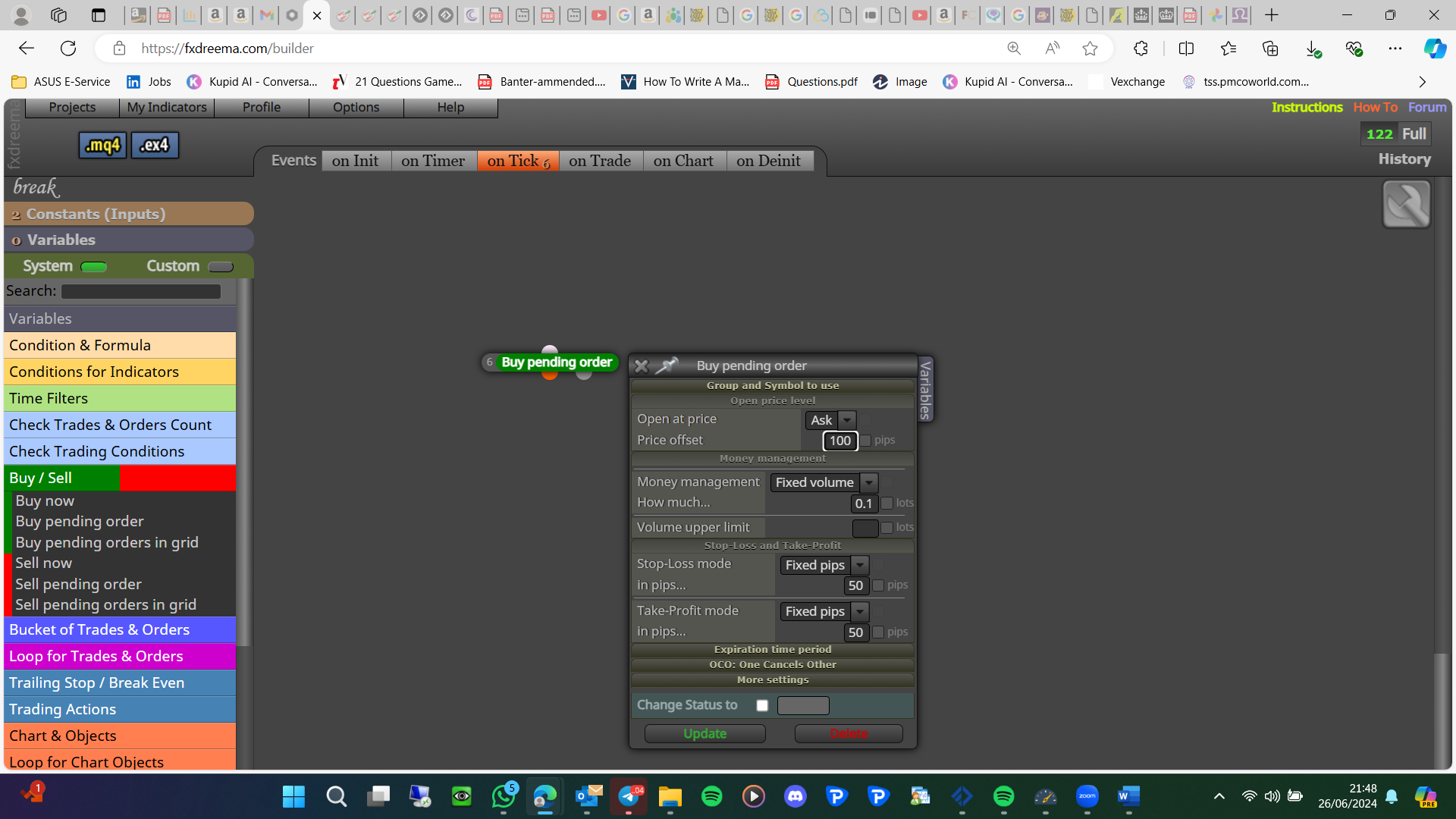Viewport: 1456px width, 819px height.
Task: Export the project as .ex4 file
Action: click(155, 145)
